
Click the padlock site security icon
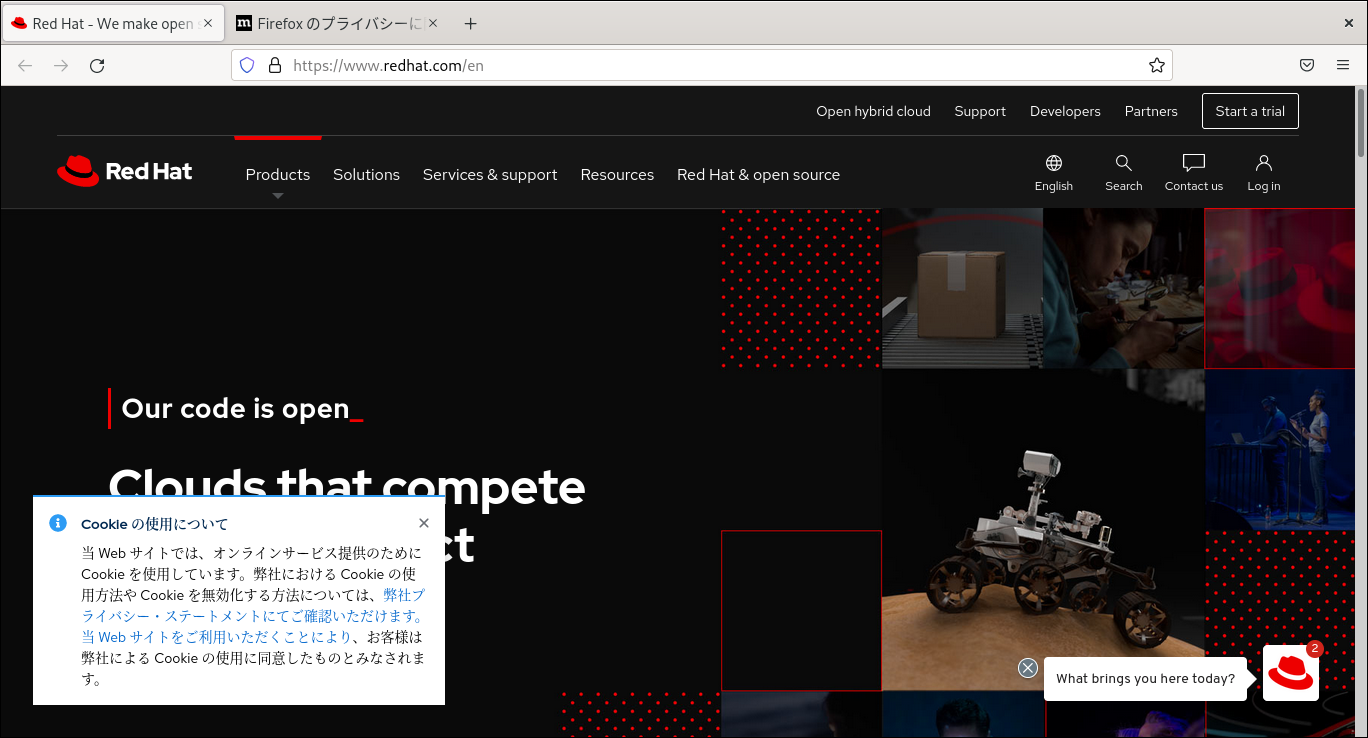(275, 65)
